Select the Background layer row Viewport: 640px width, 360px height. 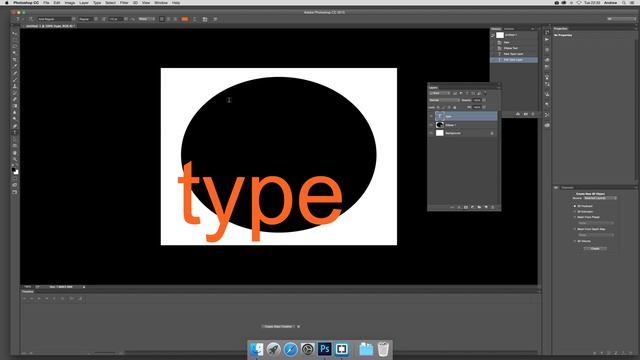pos(463,133)
